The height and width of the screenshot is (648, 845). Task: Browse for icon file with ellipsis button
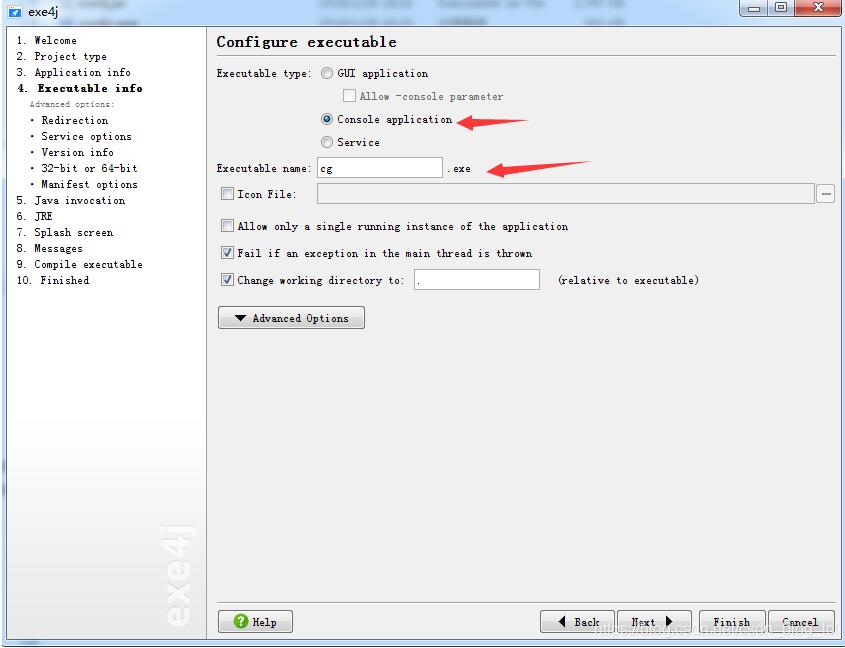pyautogui.click(x=825, y=194)
